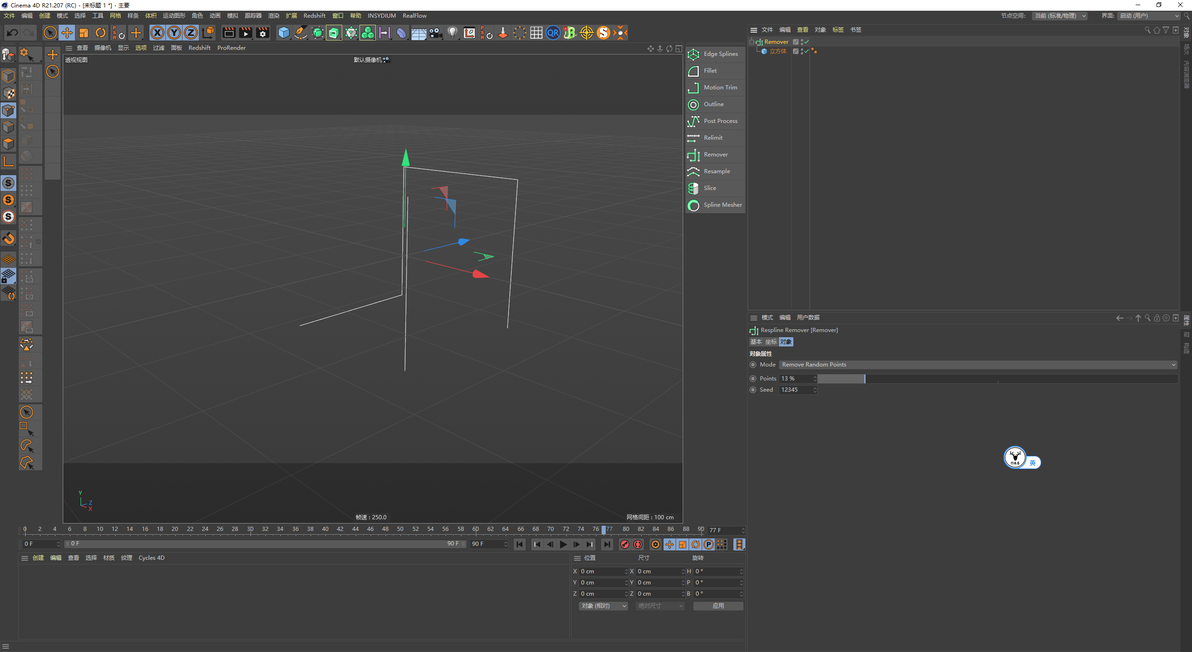
Task: Toggle Remover object's green enable checkmark
Action: click(806, 42)
